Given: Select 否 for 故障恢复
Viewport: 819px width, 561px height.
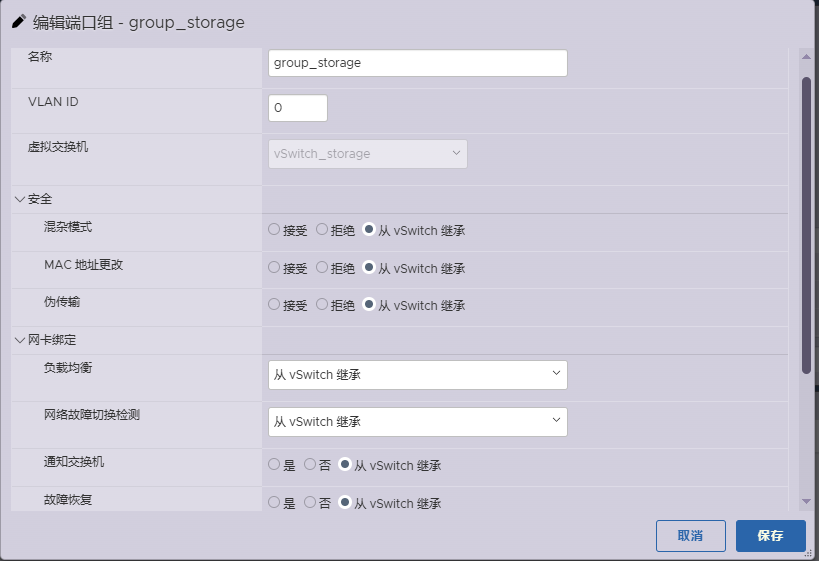Looking at the screenshot, I should click(310, 502).
